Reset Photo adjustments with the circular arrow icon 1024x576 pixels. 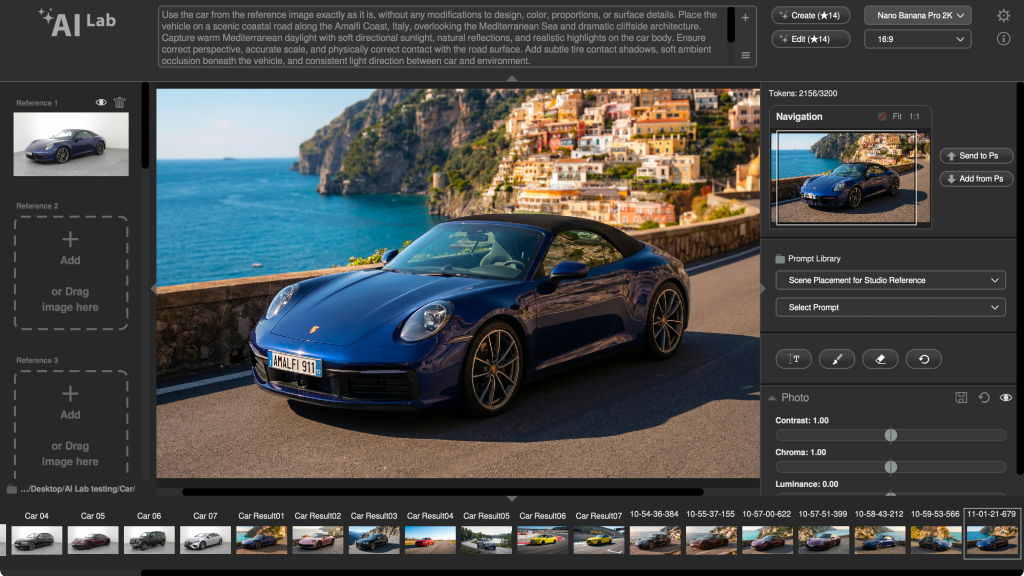[984, 398]
